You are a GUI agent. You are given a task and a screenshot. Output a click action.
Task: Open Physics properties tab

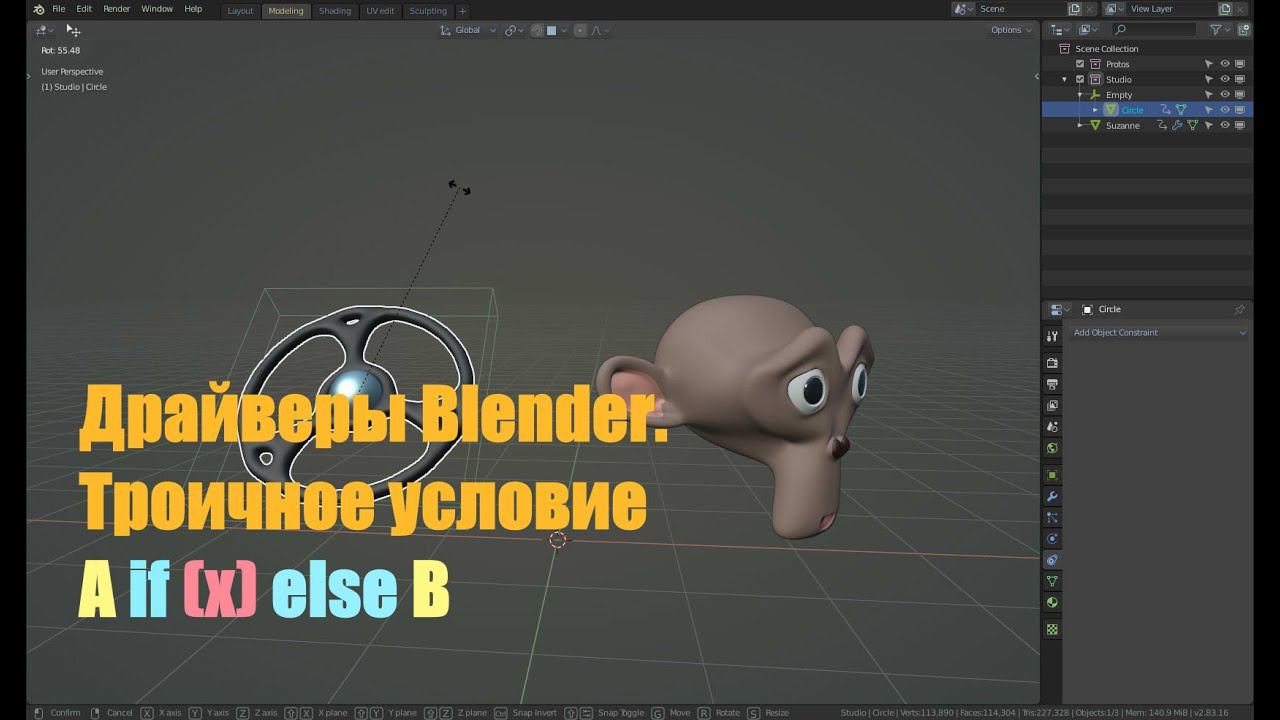point(1052,539)
